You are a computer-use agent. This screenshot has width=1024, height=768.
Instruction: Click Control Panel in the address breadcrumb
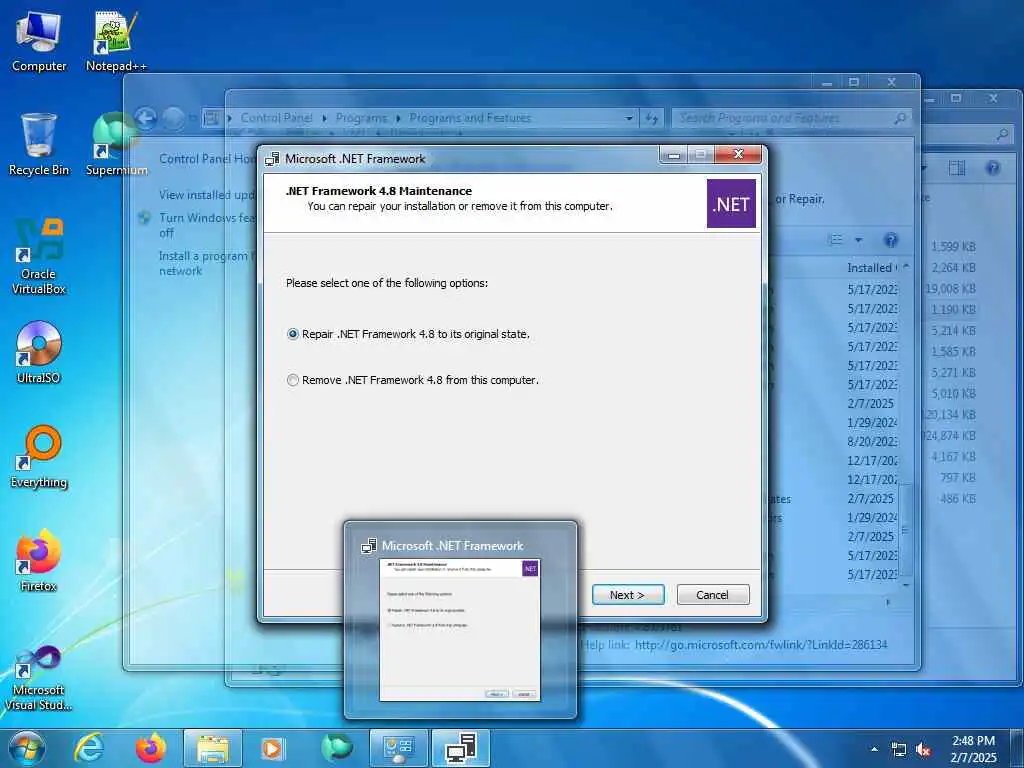276,118
